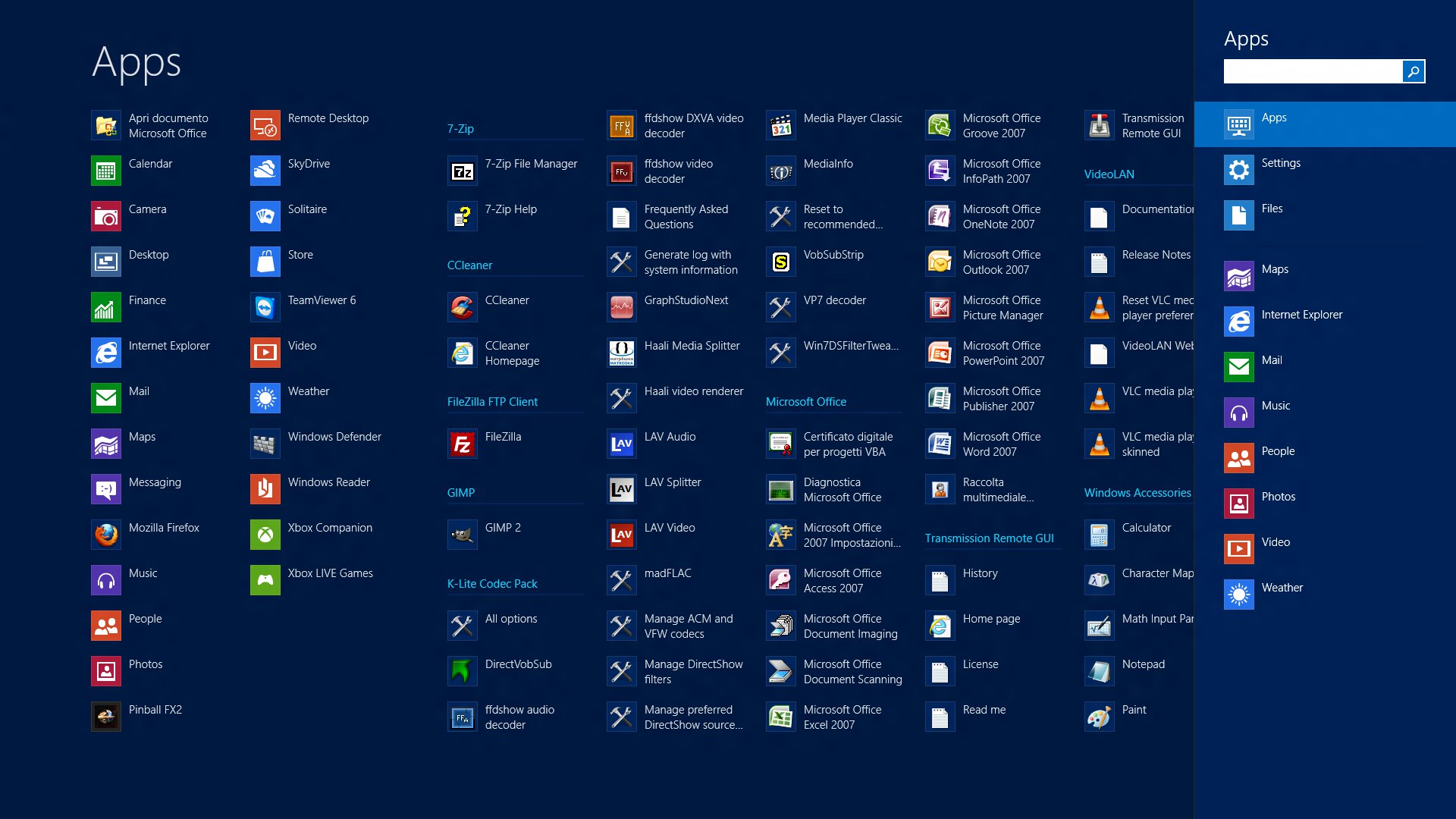Pick Weather in the search pane list
The height and width of the screenshot is (819, 1456).
[1325, 595]
